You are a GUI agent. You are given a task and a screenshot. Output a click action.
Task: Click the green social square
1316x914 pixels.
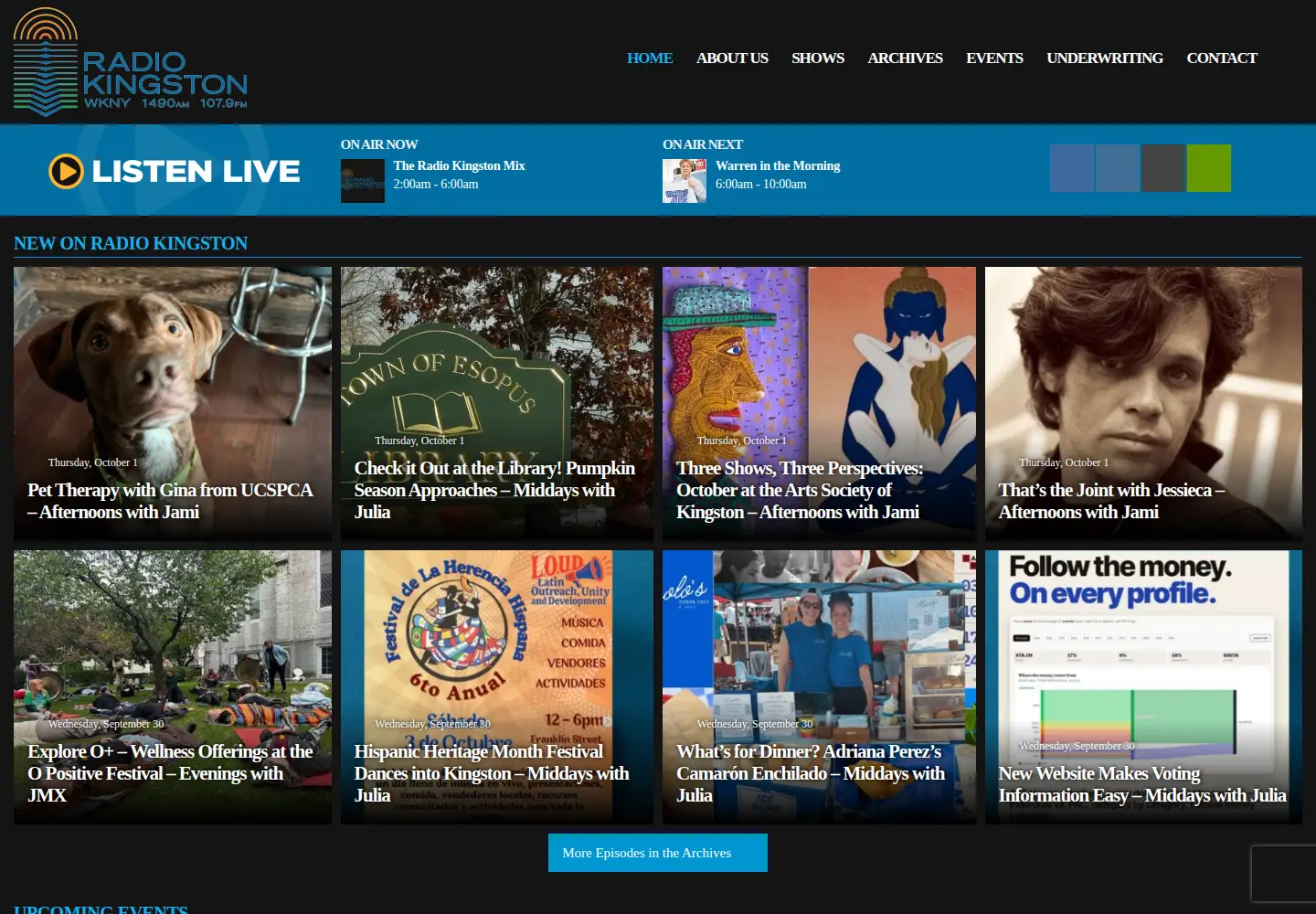pyautogui.click(x=1209, y=168)
